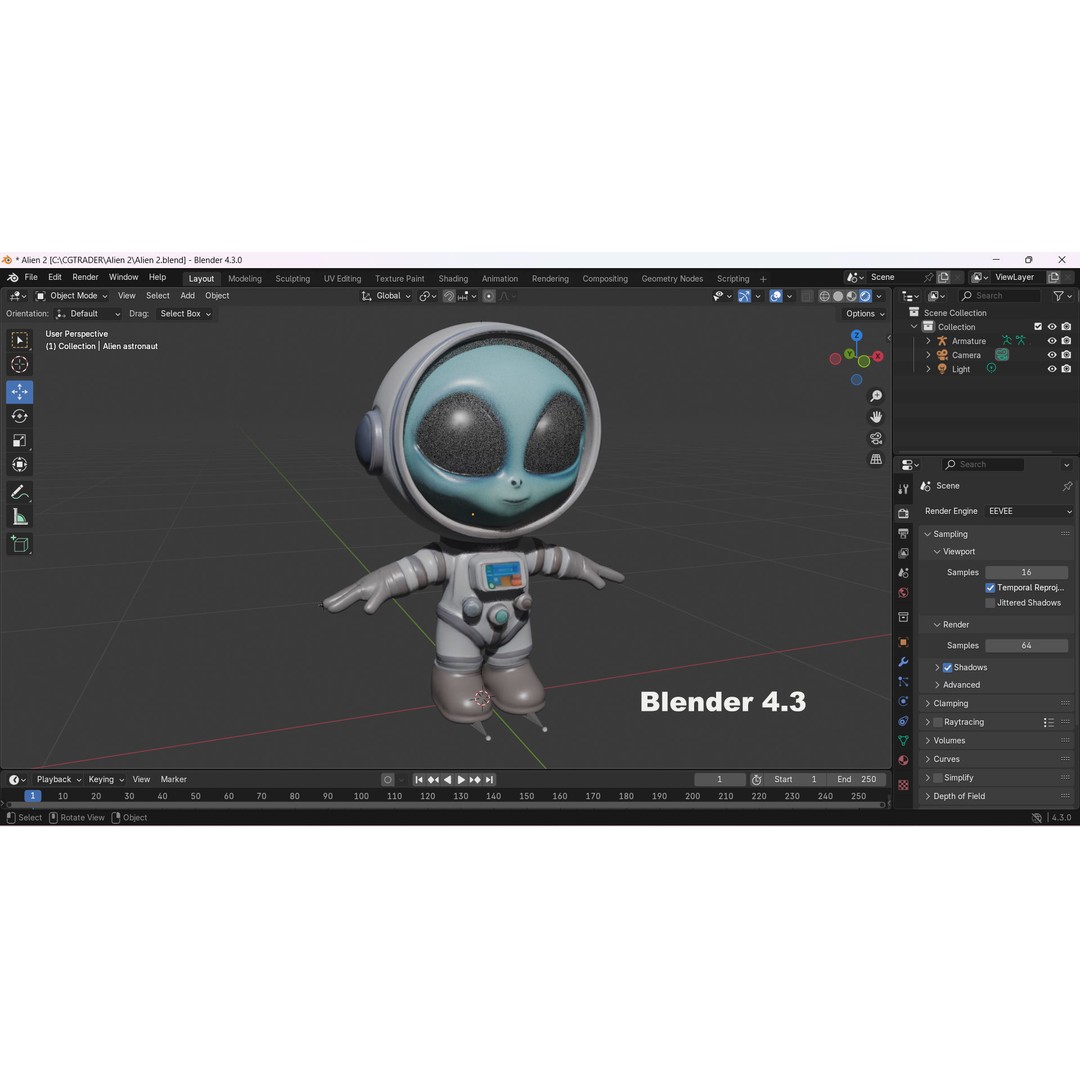Open the File menu
Viewport: 1080px width, 1080px height.
point(31,278)
